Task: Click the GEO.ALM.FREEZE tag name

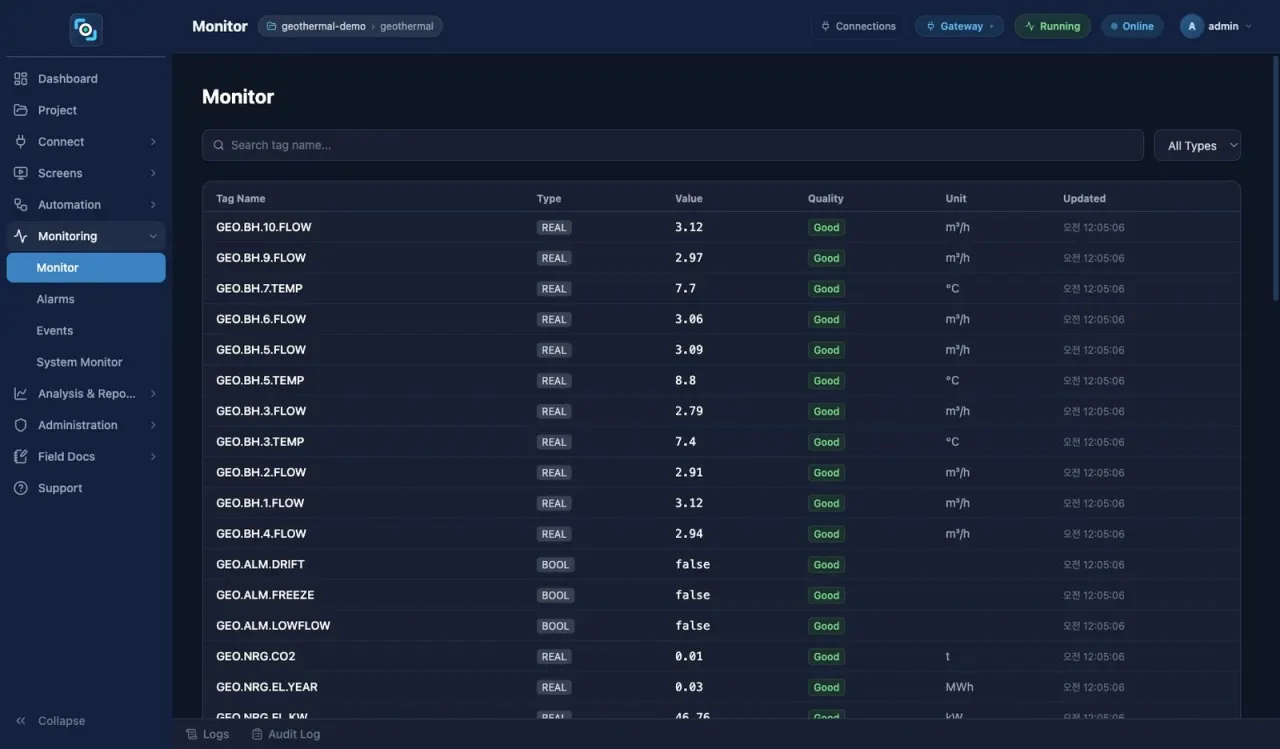Action: (x=265, y=595)
